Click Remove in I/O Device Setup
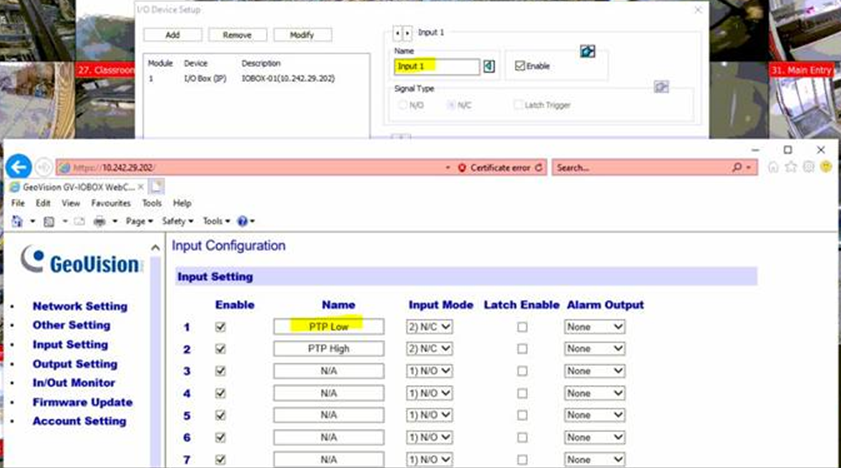This screenshot has height=468, width=841. [237, 35]
